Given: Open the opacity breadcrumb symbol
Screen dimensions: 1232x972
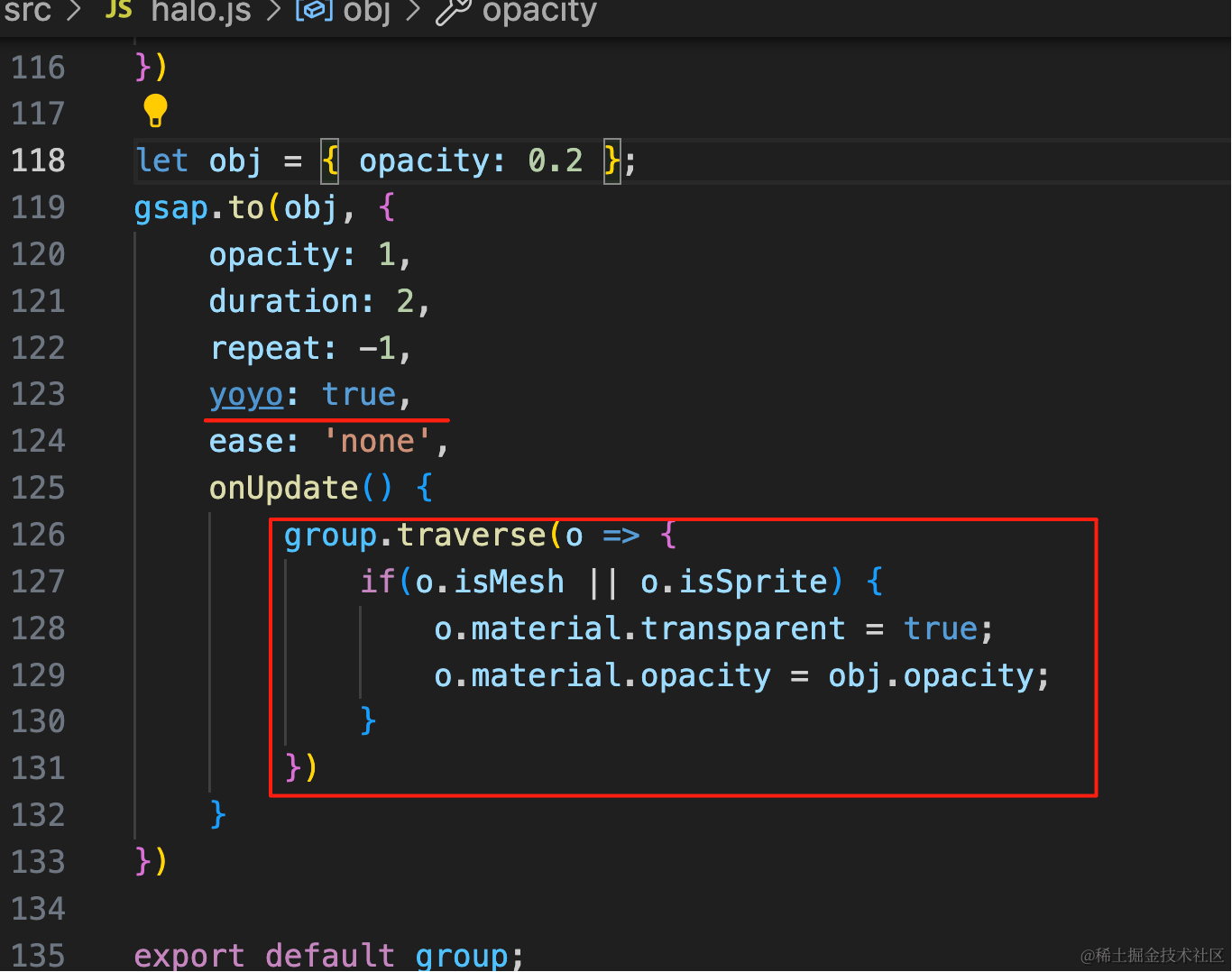Looking at the screenshot, I should pyautogui.click(x=539, y=12).
